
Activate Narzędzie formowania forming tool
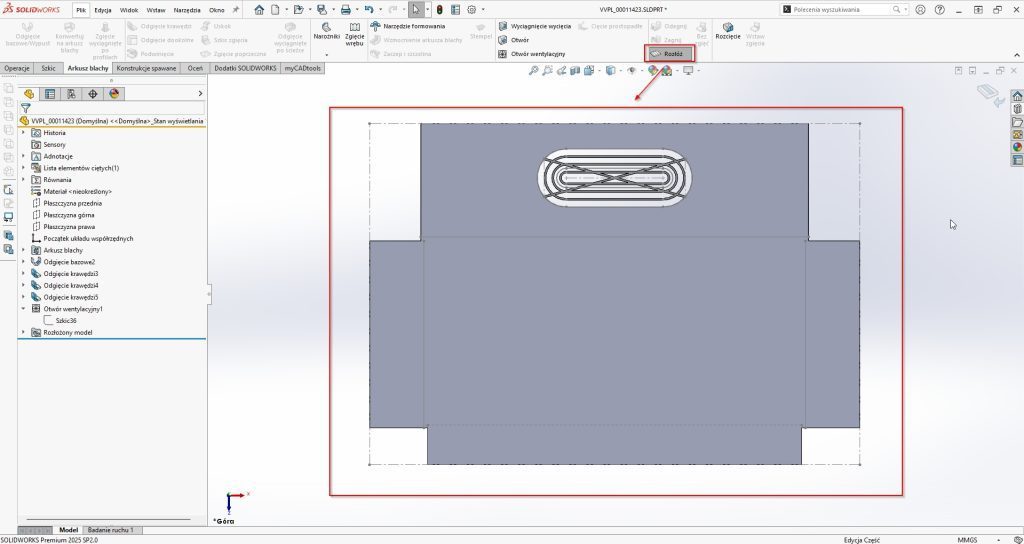[x=408, y=26]
